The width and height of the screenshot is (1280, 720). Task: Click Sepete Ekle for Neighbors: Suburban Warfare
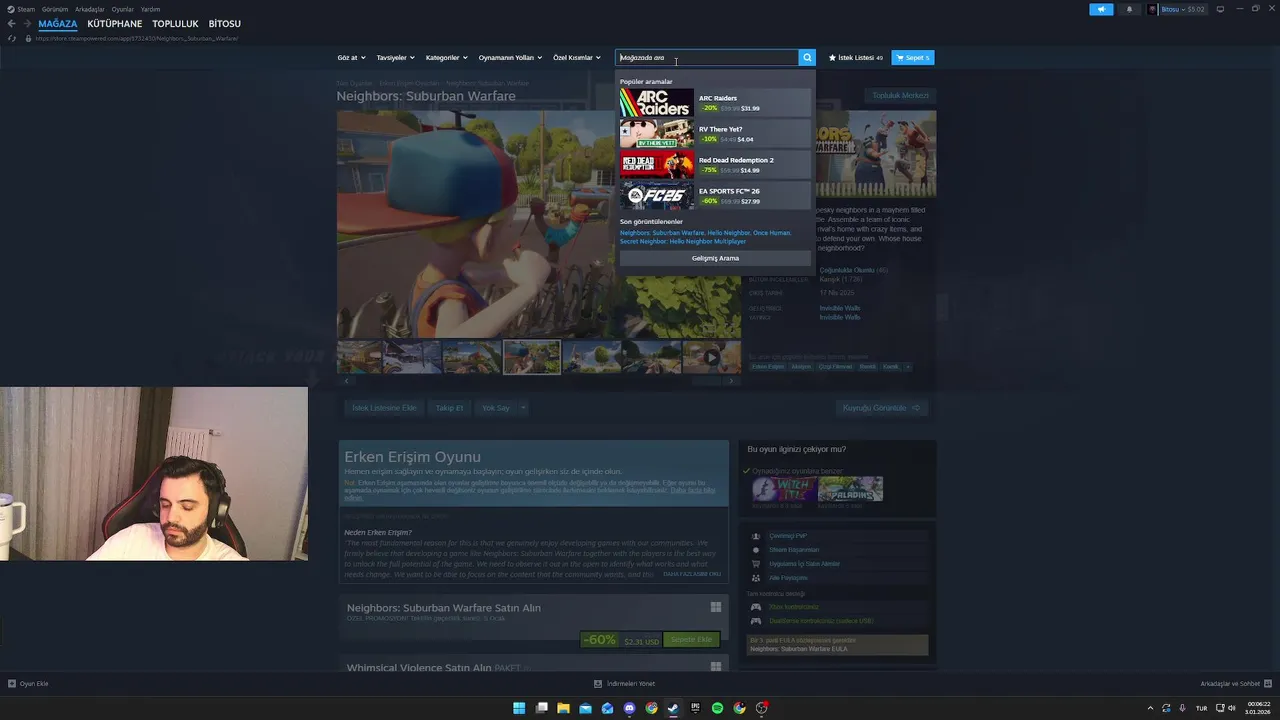tap(691, 640)
